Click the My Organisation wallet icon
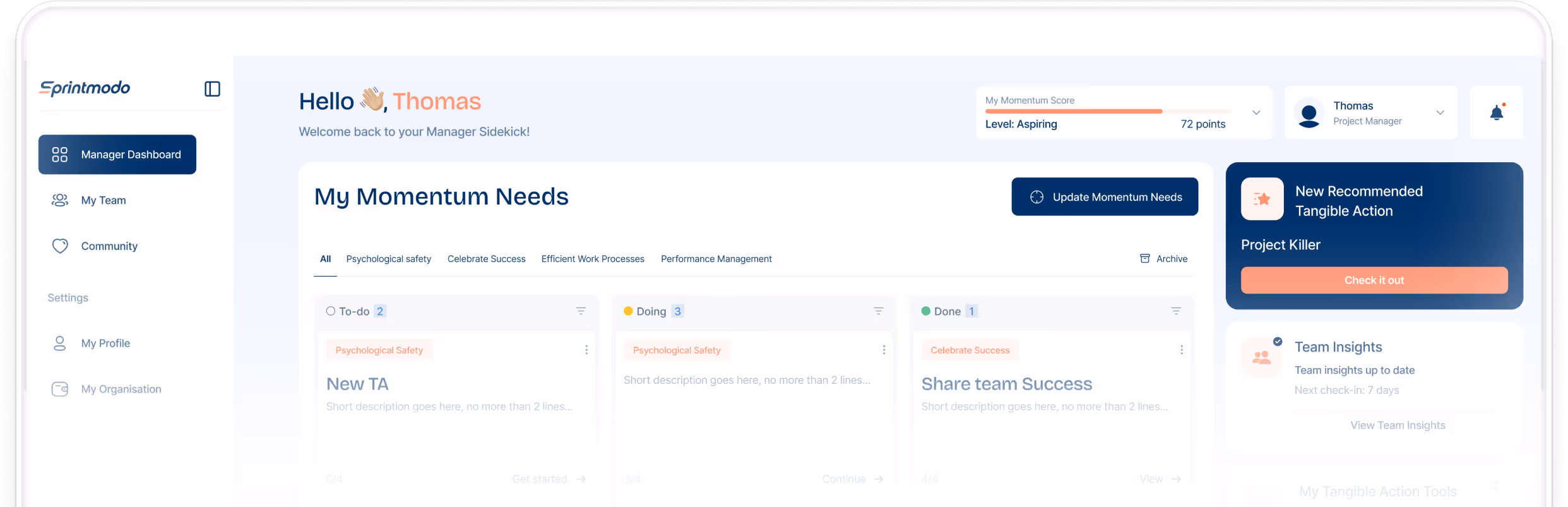The image size is (1568, 507). [60, 389]
